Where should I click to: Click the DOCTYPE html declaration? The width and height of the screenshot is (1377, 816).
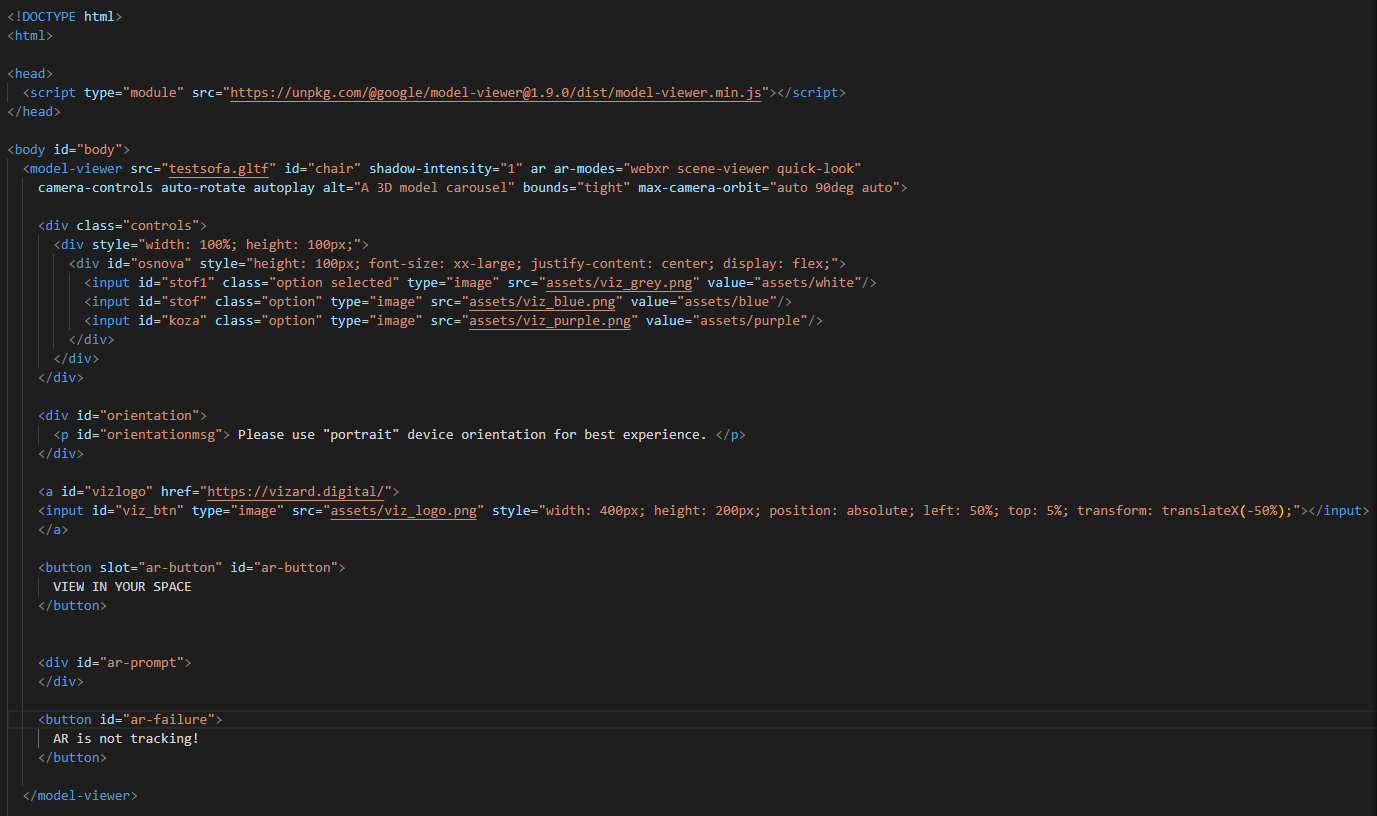coord(65,16)
